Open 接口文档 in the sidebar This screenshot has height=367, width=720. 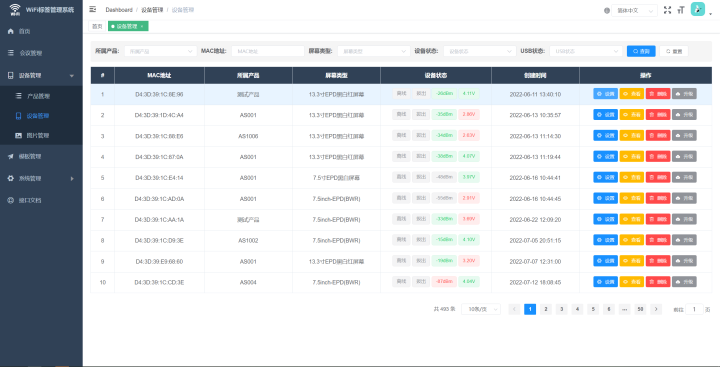pos(41,201)
